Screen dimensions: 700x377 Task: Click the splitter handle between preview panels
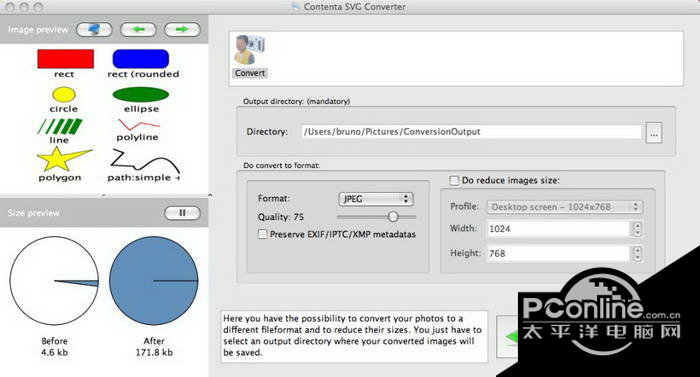click(x=104, y=195)
